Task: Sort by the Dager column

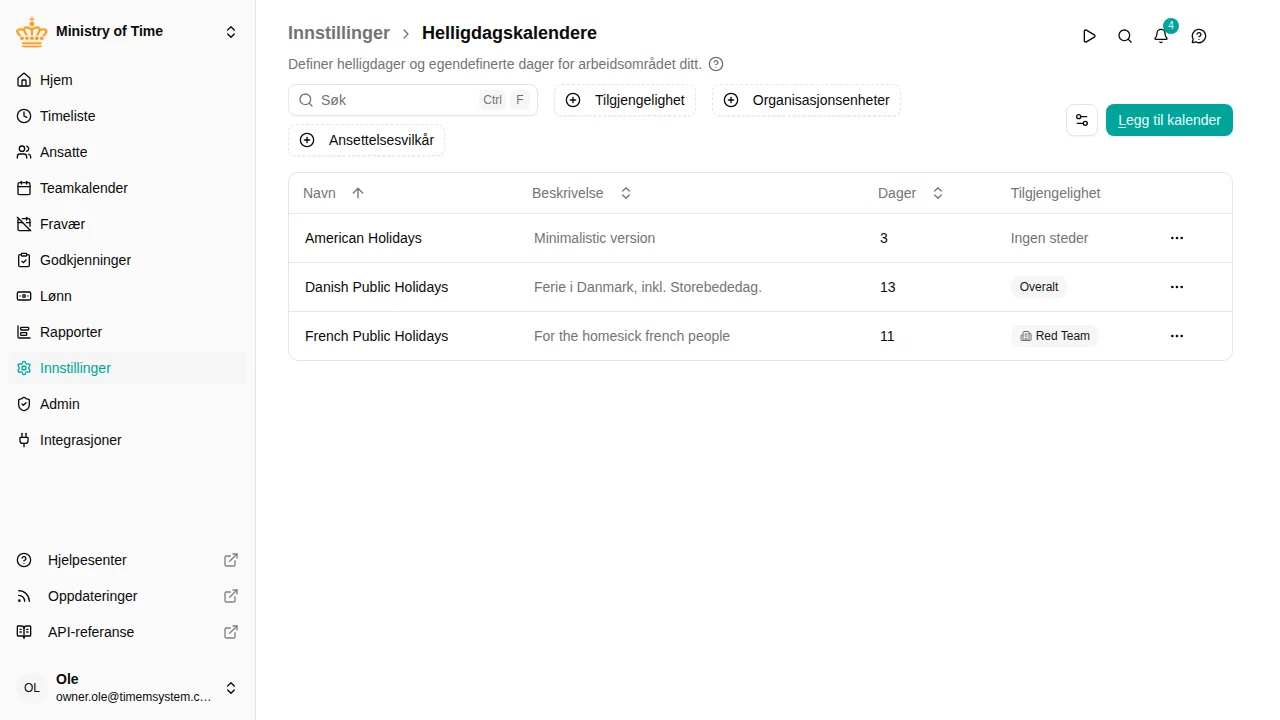Action: coord(911,193)
